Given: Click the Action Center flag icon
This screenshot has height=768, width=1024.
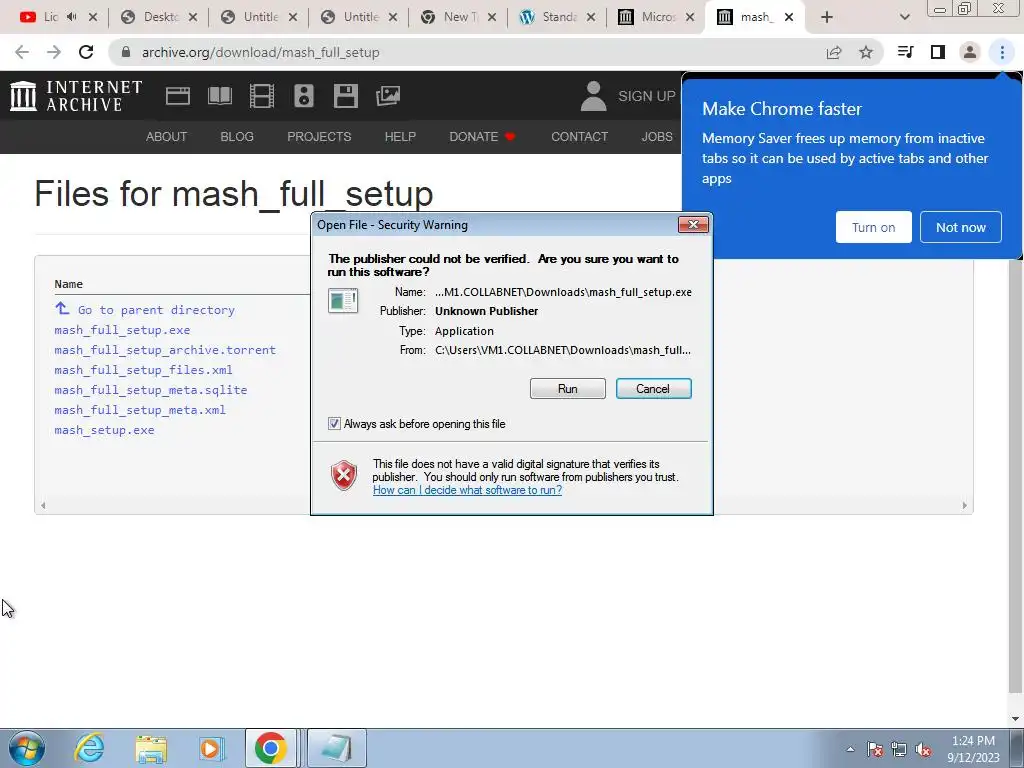Looking at the screenshot, I should pos(875,749).
